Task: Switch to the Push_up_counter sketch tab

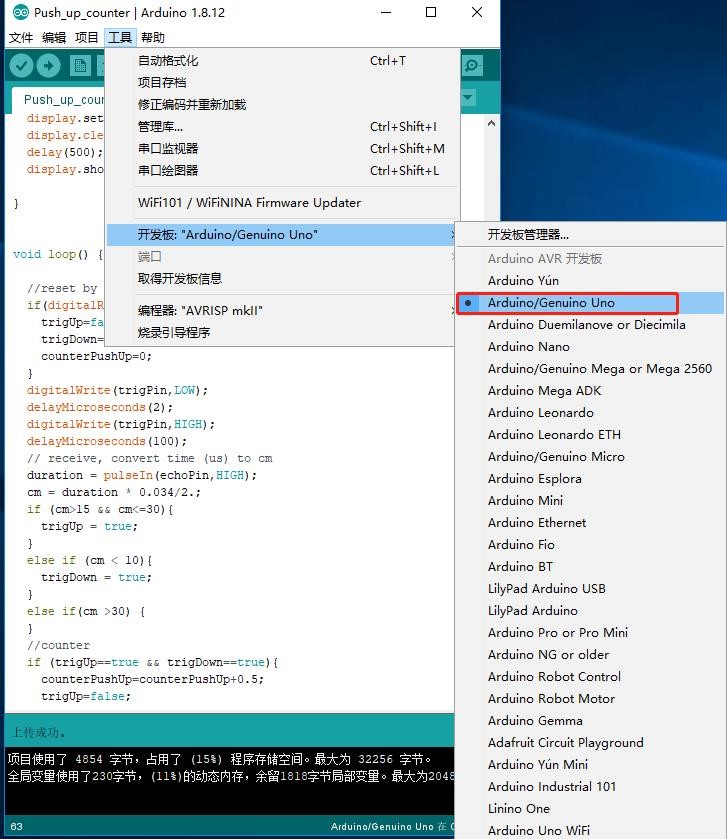Action: tap(64, 100)
